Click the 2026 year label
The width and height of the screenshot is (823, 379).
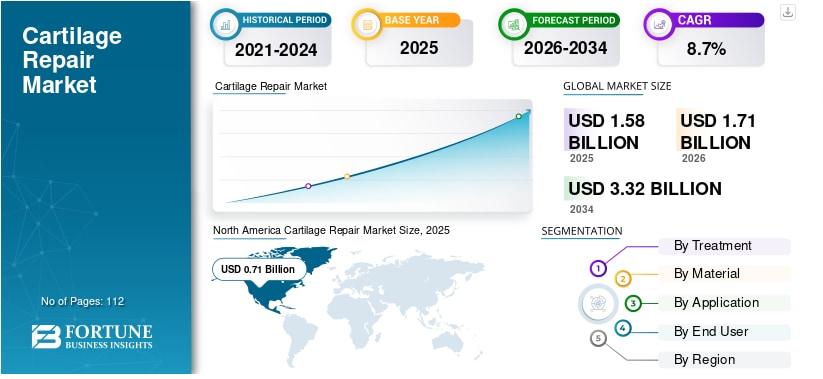pos(693,159)
